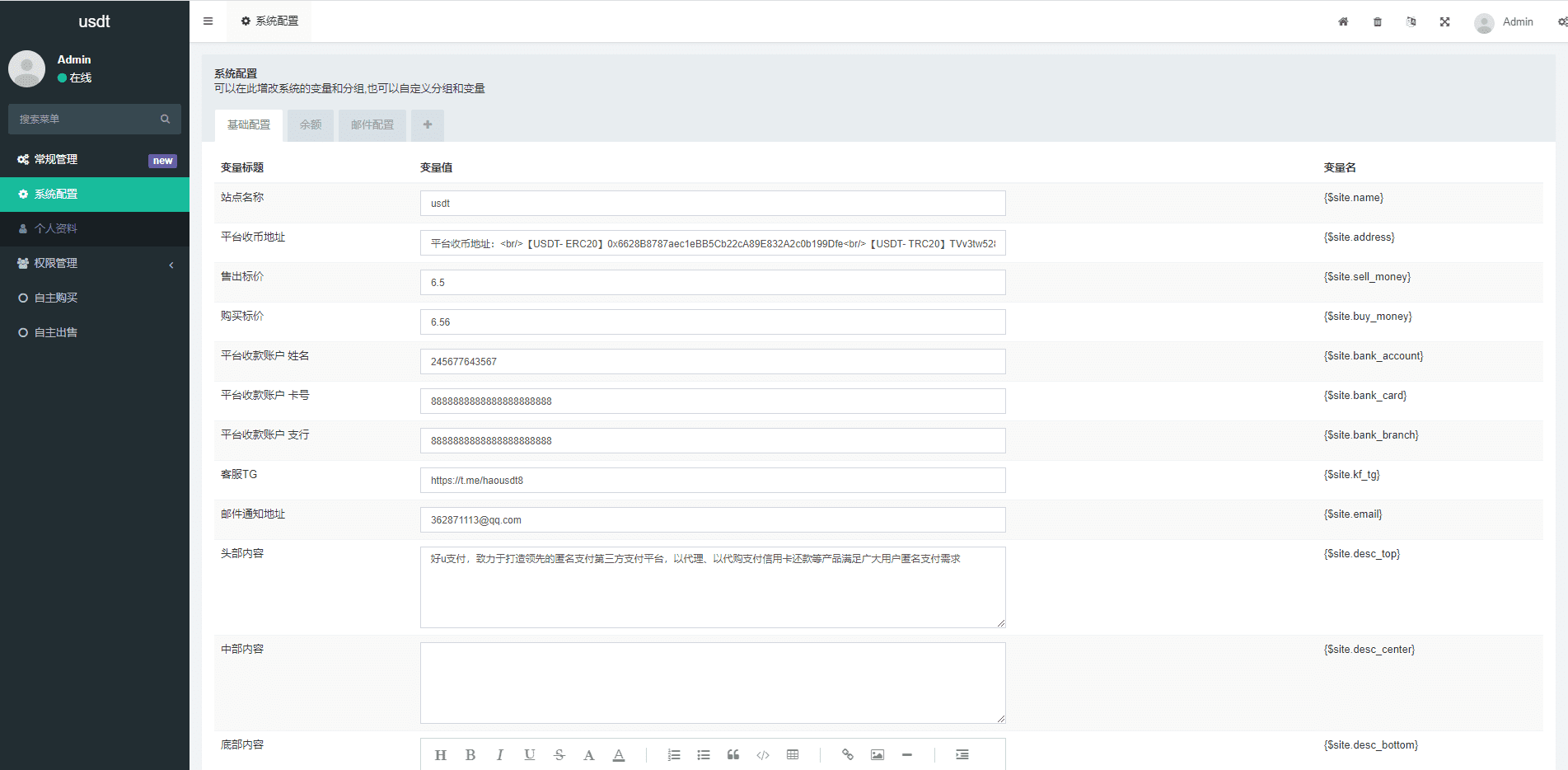The width and height of the screenshot is (1568, 770).
Task: Click the trash icon to clear cache
Action: (x=1378, y=22)
